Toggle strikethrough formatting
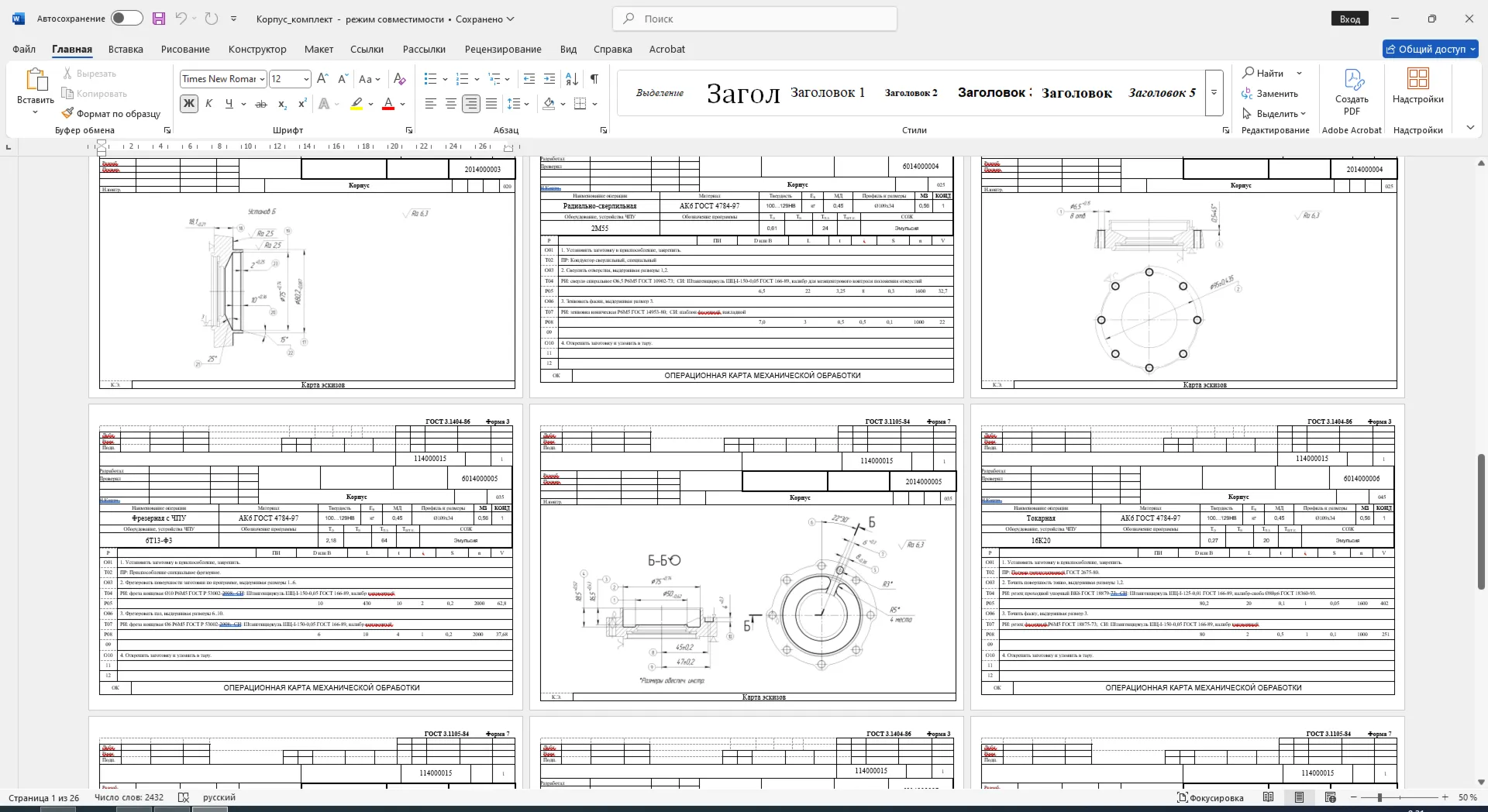Image resolution: width=1488 pixels, height=812 pixels. coord(261,103)
